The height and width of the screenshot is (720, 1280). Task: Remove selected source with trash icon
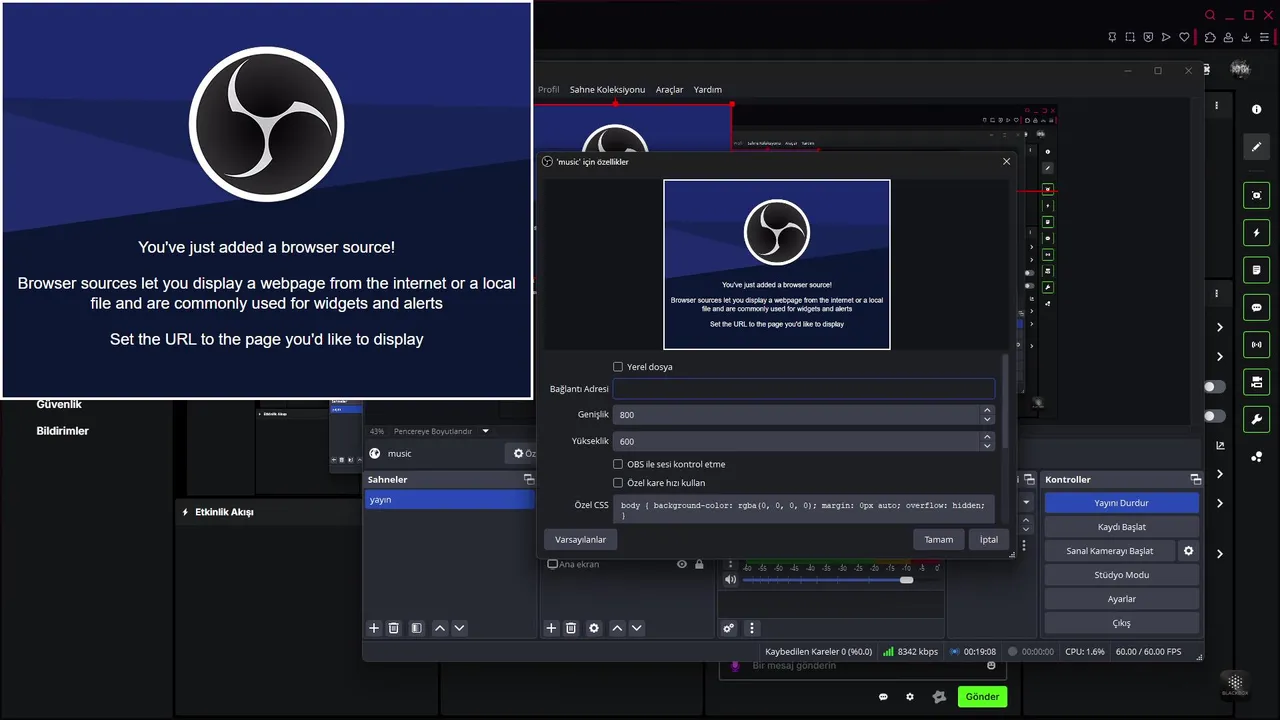[x=571, y=628]
